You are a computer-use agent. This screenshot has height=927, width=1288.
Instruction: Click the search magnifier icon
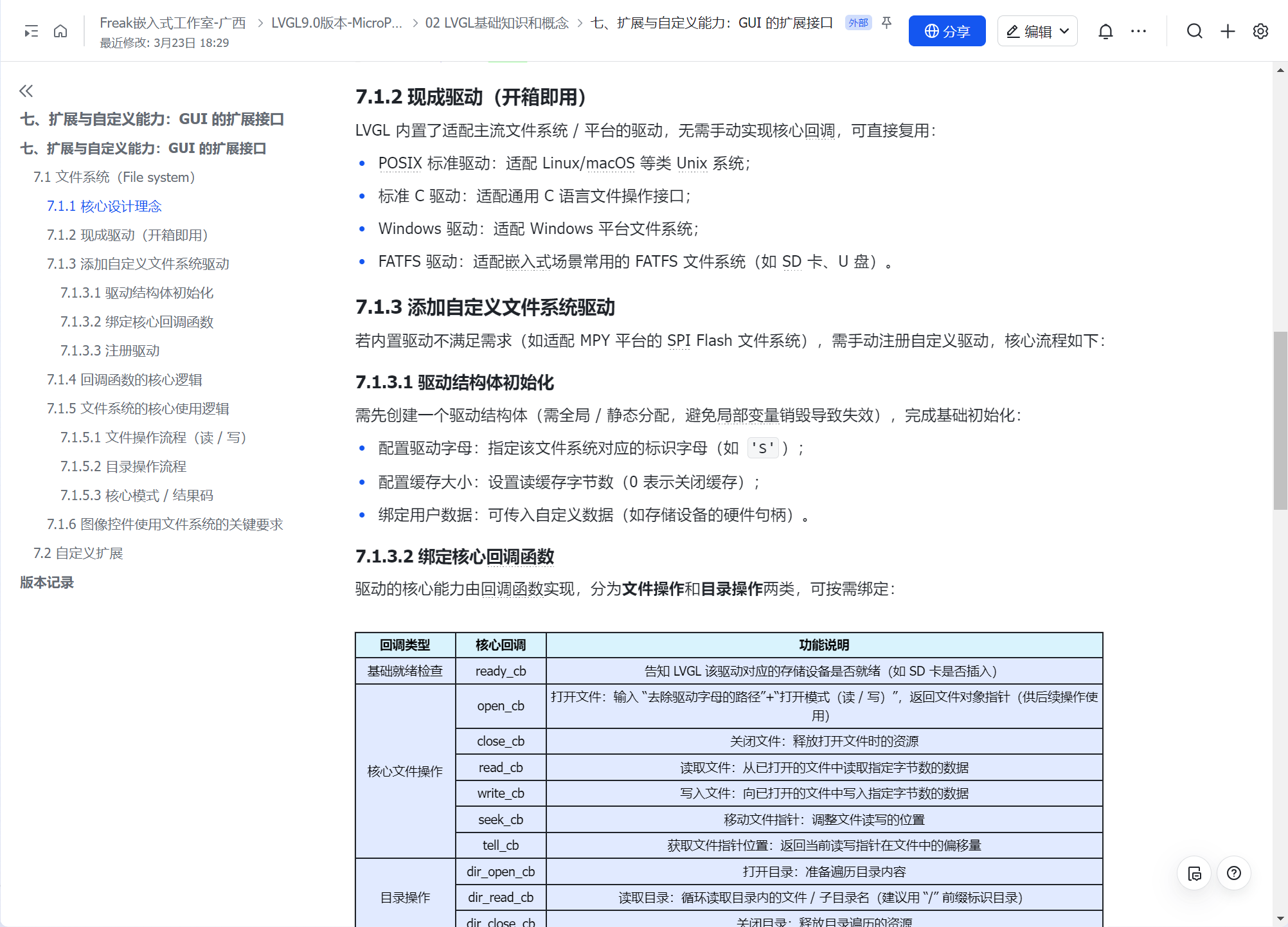tap(1194, 31)
